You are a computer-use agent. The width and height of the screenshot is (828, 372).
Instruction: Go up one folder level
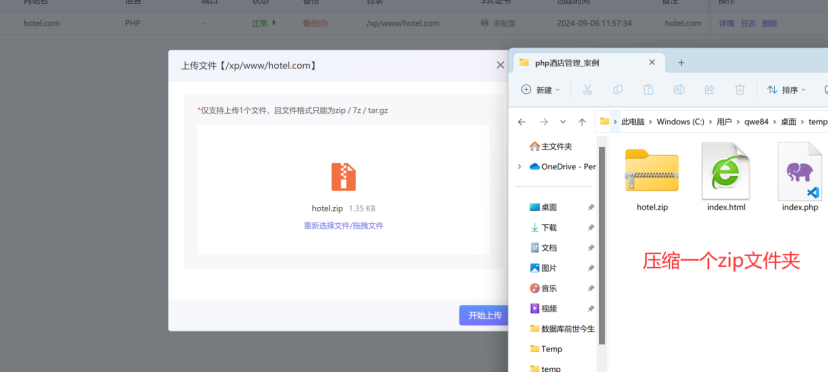click(582, 122)
